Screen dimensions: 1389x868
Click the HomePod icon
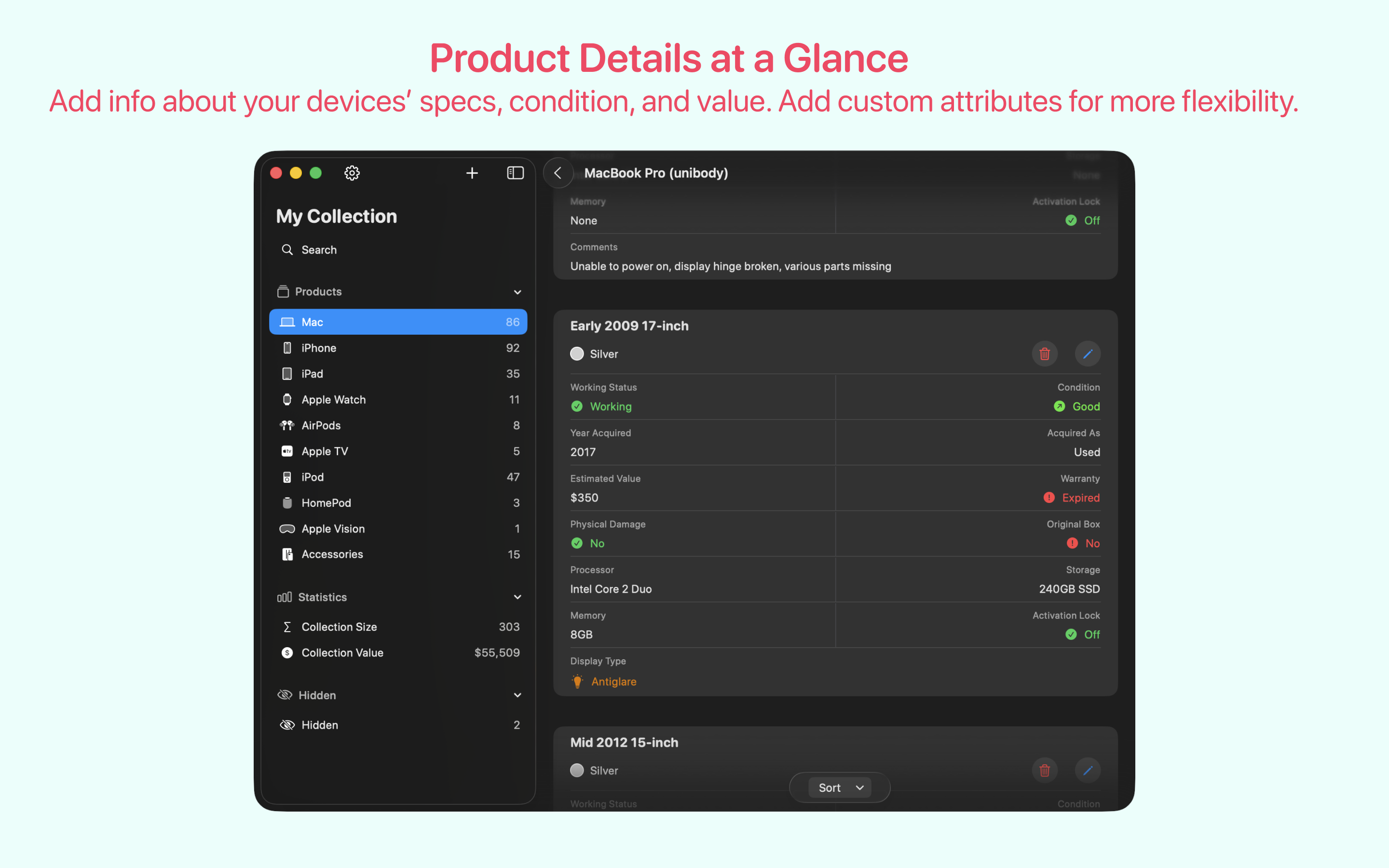[x=287, y=503]
